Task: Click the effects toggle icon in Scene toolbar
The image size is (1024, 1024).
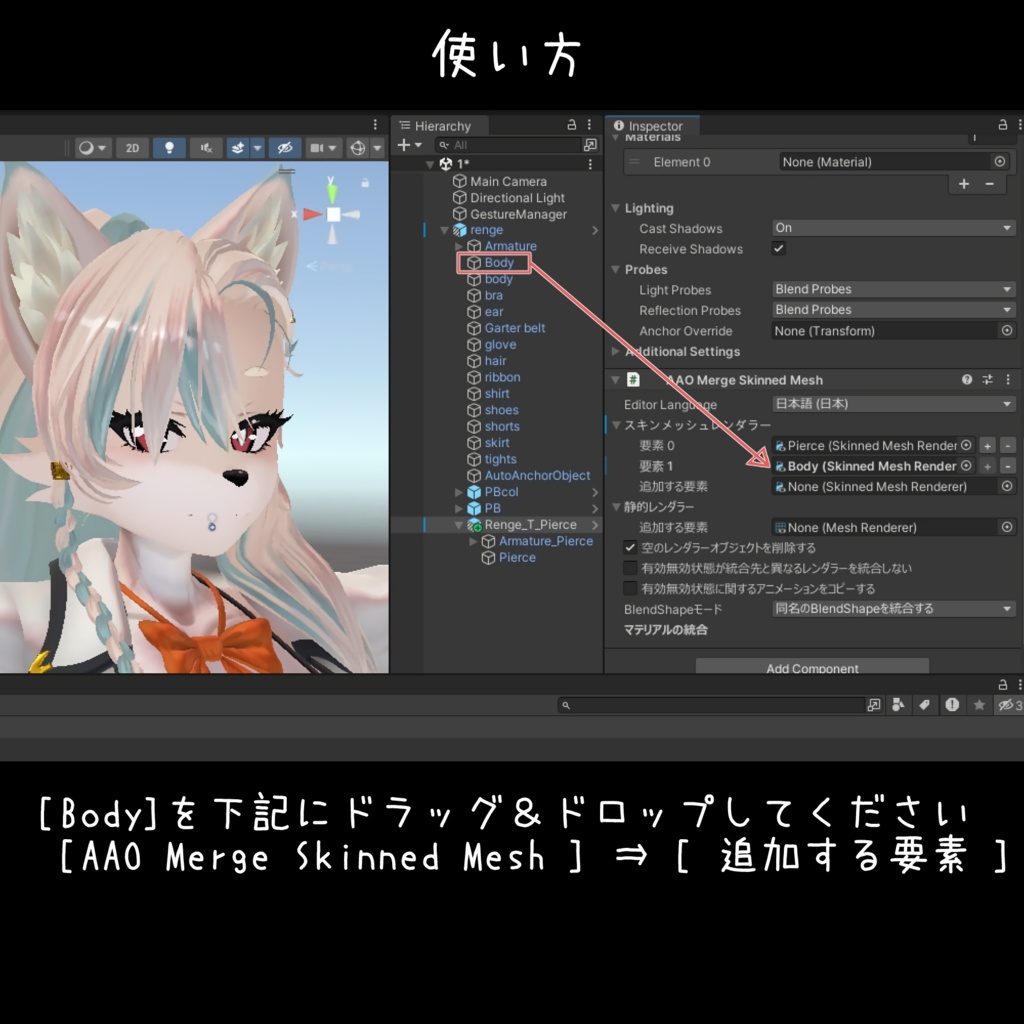Action: 239,147
